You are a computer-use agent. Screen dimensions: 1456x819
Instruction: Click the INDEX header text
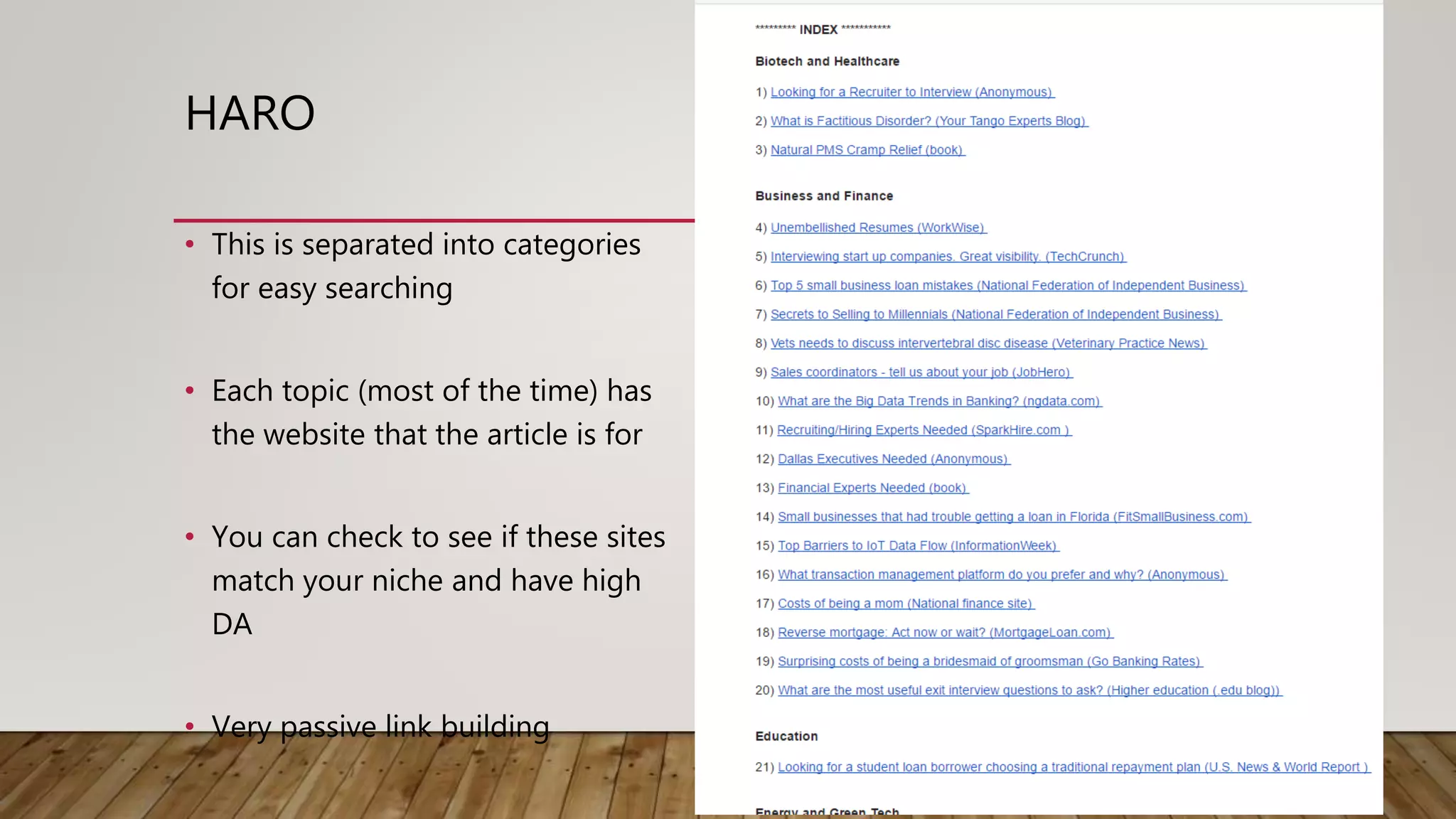(823, 30)
